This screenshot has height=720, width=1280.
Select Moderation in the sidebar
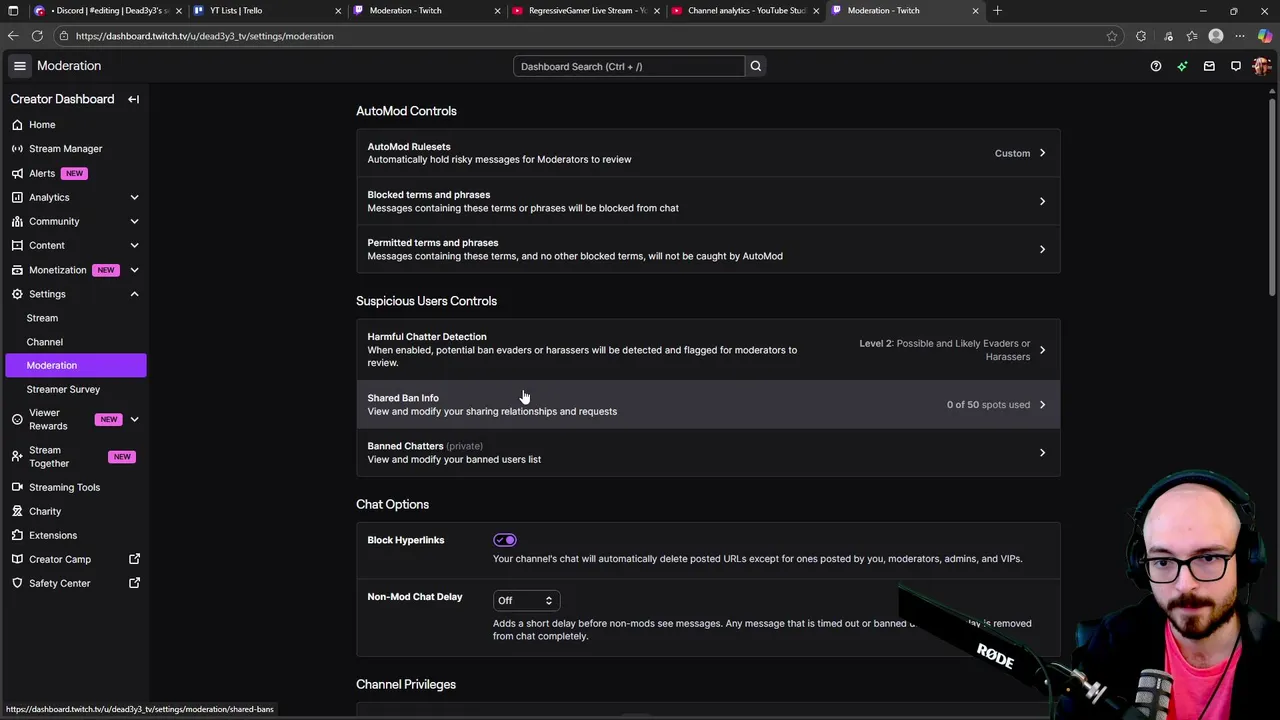pos(76,365)
